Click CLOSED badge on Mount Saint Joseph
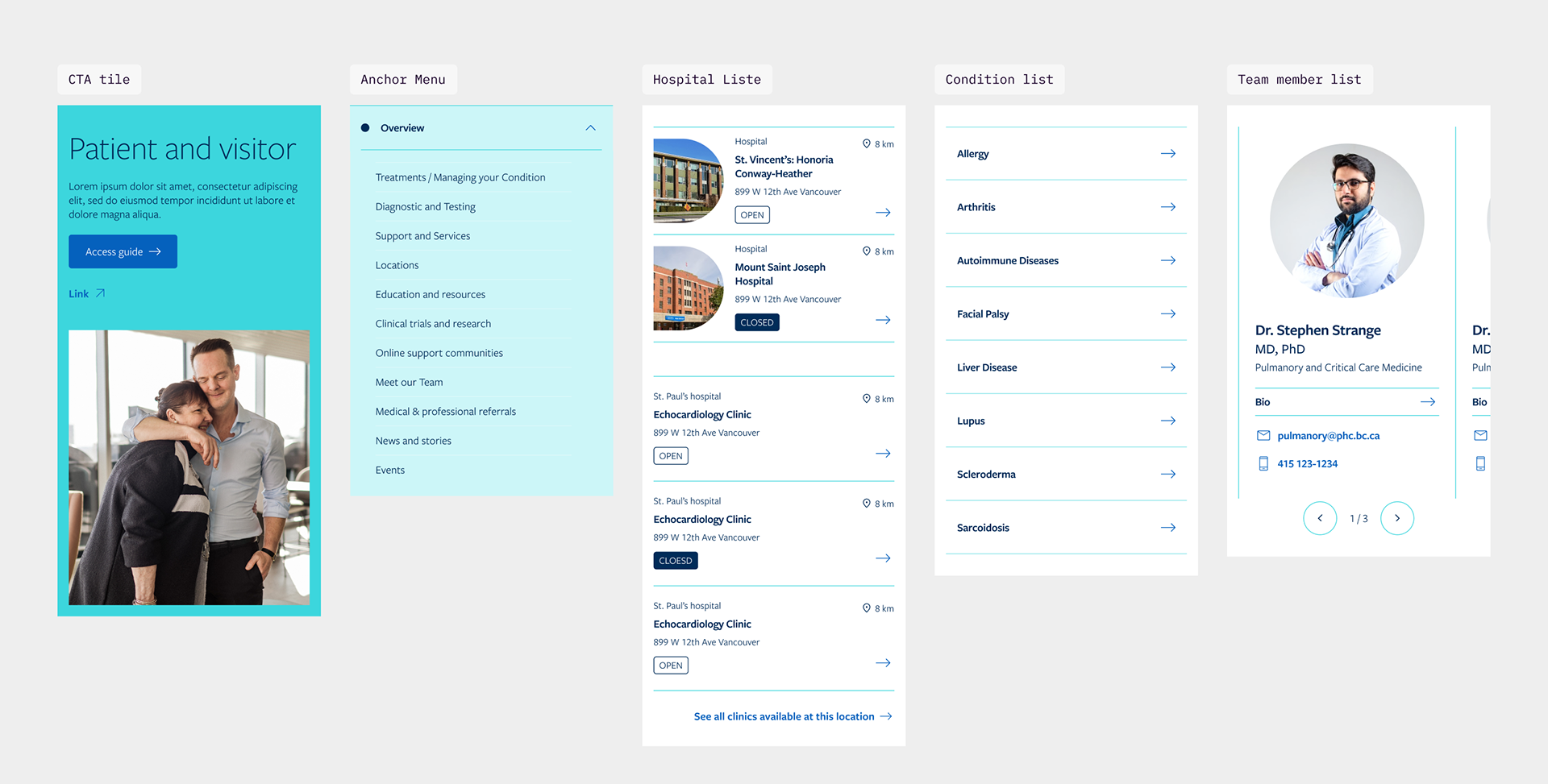Image resolution: width=1548 pixels, height=784 pixels. pyautogui.click(x=757, y=322)
